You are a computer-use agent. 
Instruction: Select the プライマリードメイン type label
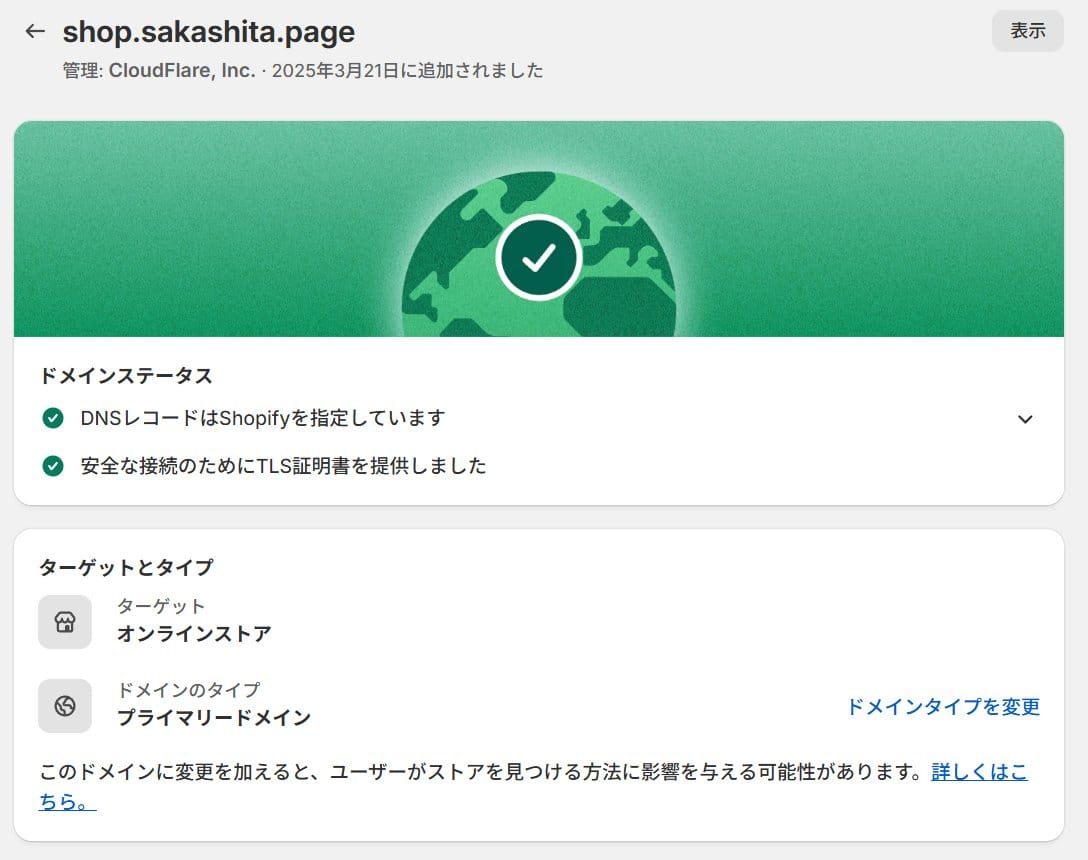(x=214, y=718)
